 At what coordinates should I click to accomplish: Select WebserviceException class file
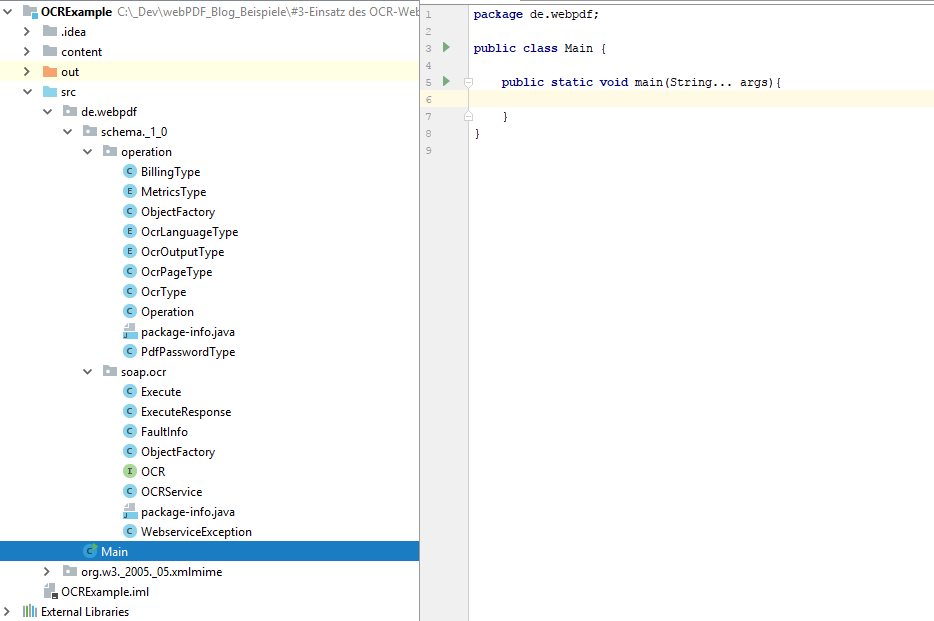(196, 531)
